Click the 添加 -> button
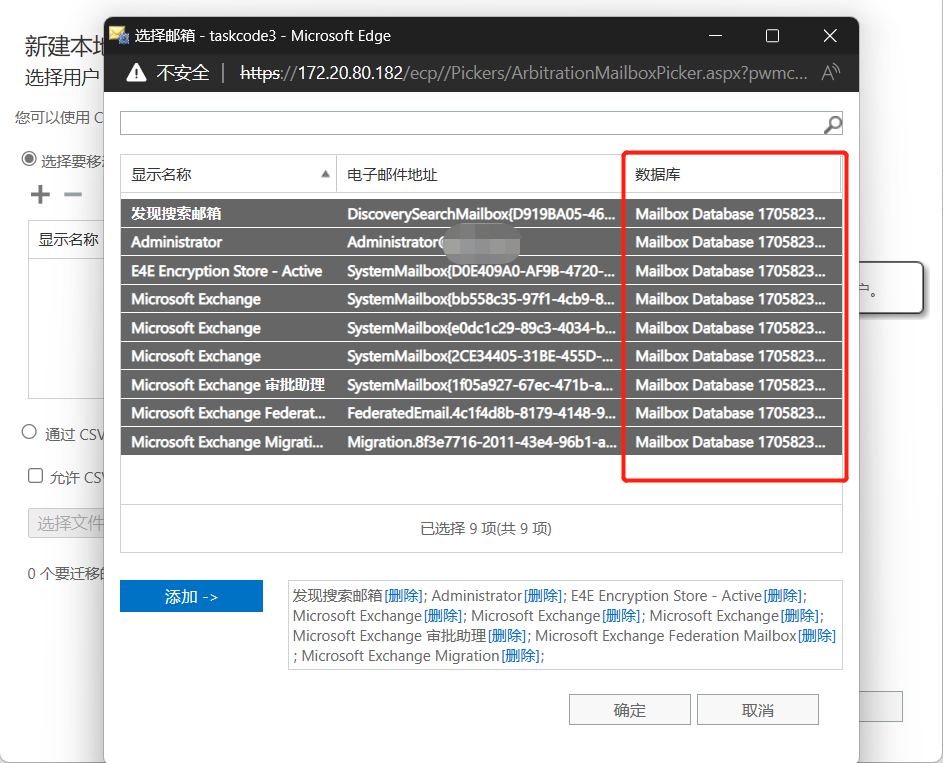Image resolution: width=943 pixels, height=763 pixels. pos(191,596)
